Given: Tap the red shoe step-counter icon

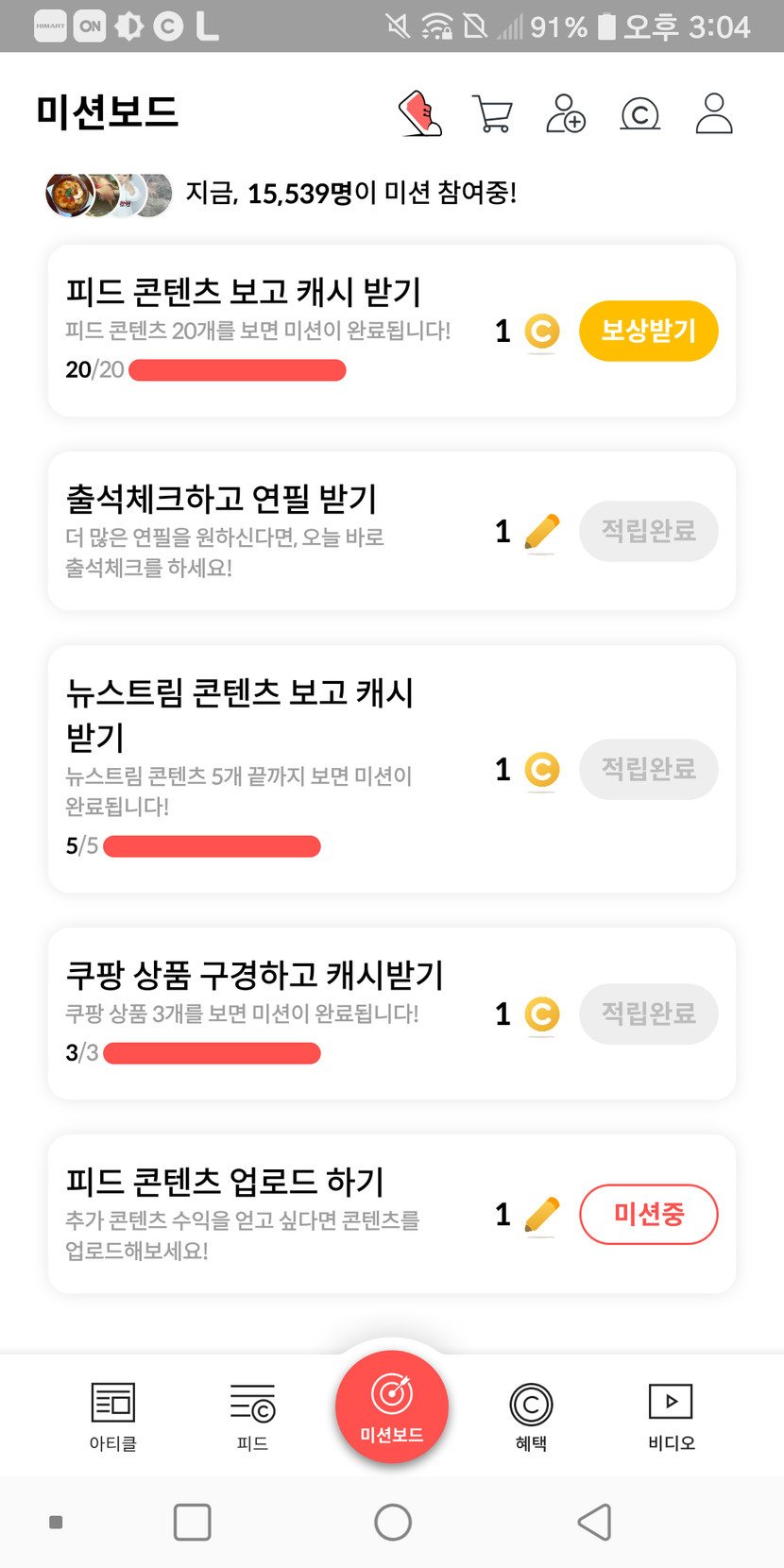Looking at the screenshot, I should click(420, 114).
